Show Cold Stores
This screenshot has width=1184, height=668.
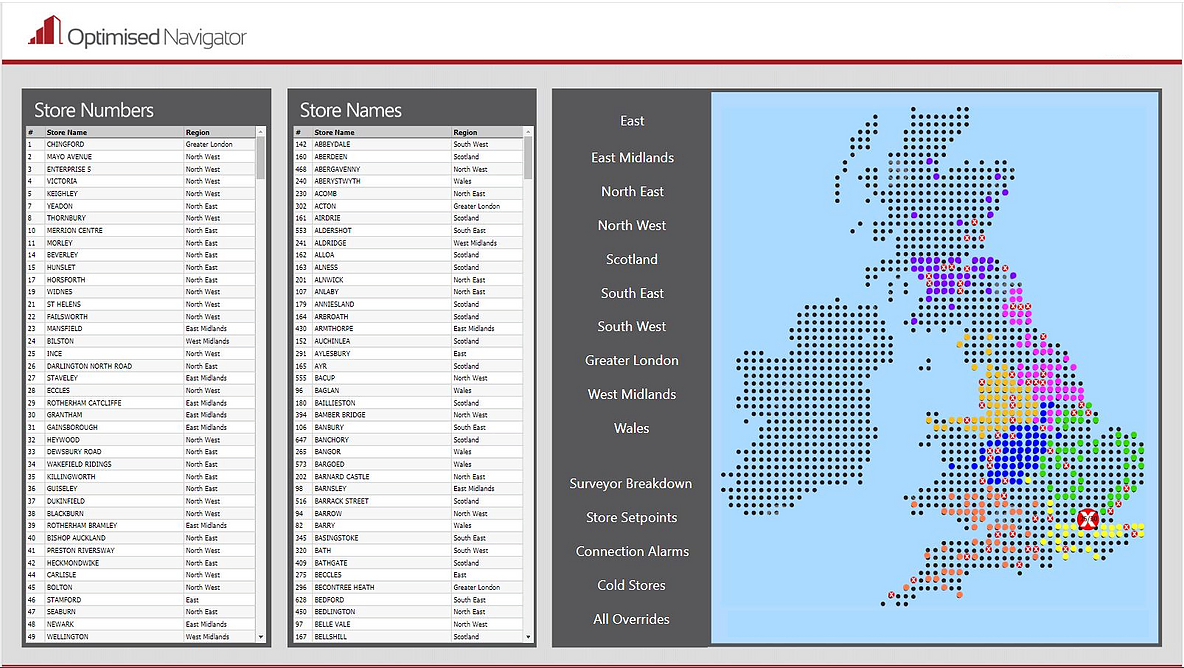click(631, 585)
